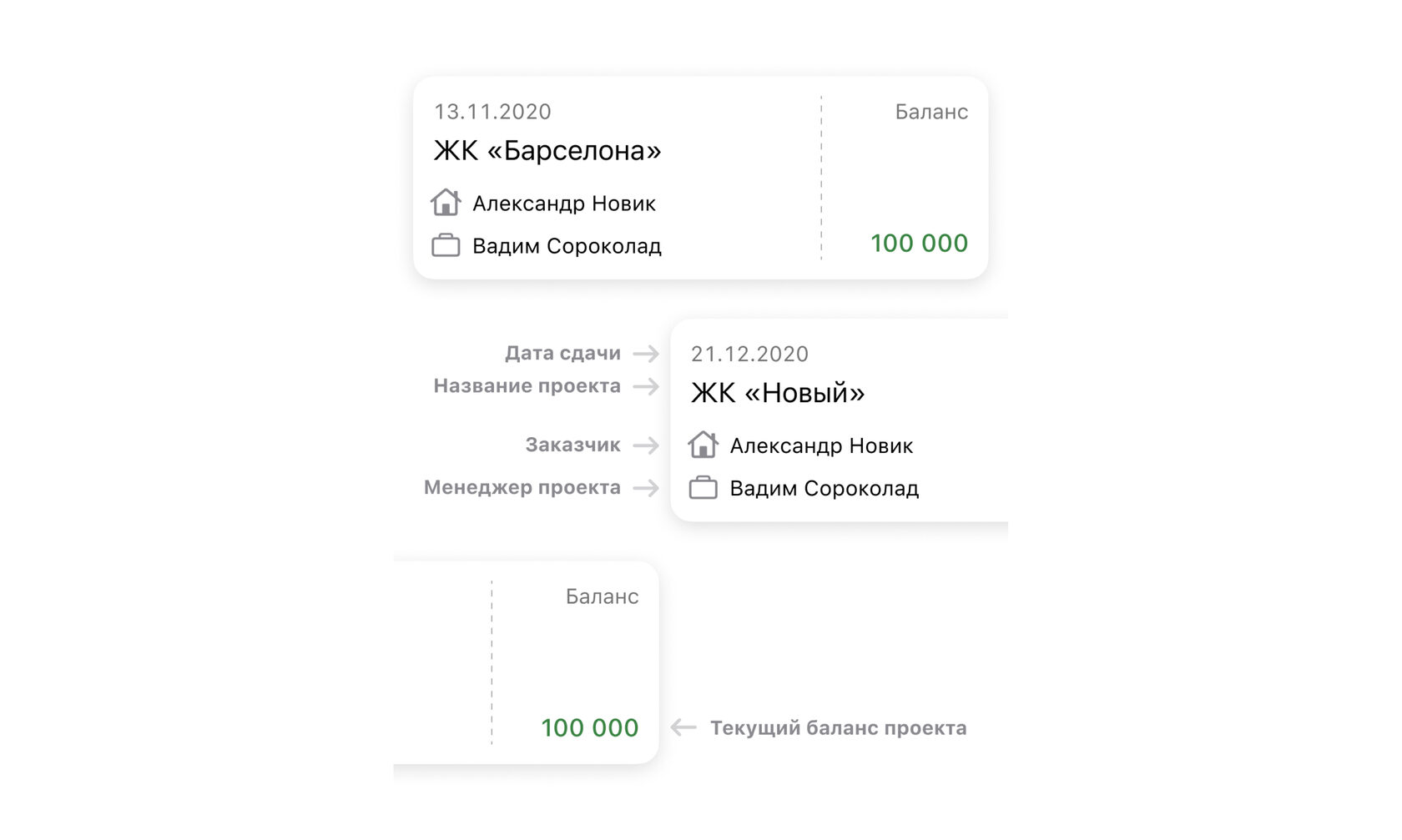Click the Баланс label in the bottom card
Screen dimensions: 1402x840
click(602, 596)
